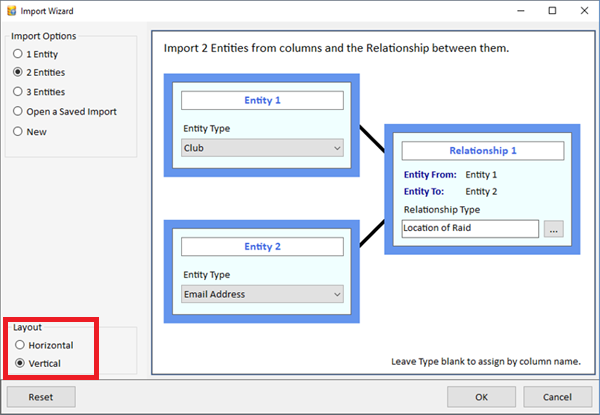This screenshot has width=600, height=415.
Task: Open the Entity 2 type dropdown showing Email Address
Action: 262,294
